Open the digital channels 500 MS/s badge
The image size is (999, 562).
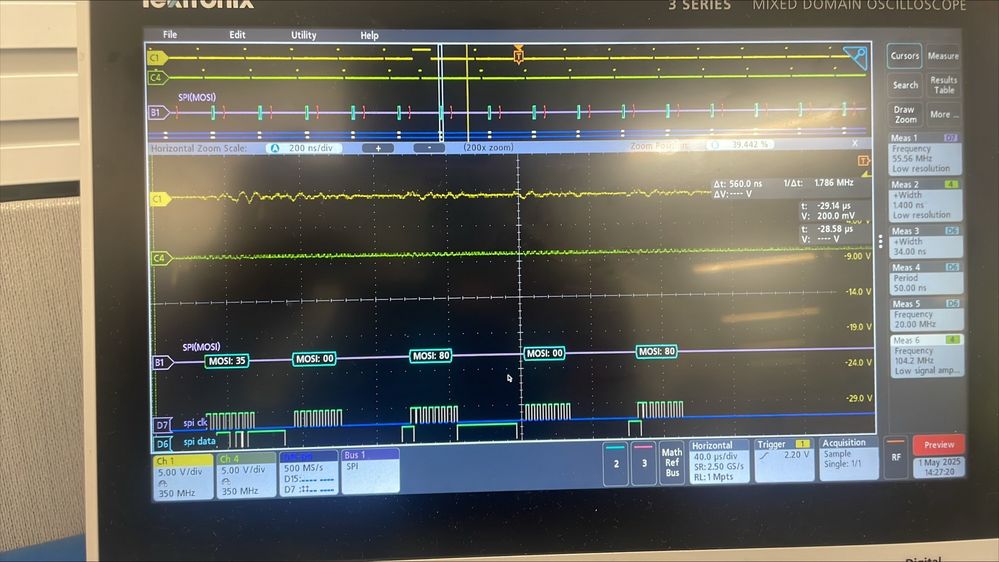(x=308, y=473)
